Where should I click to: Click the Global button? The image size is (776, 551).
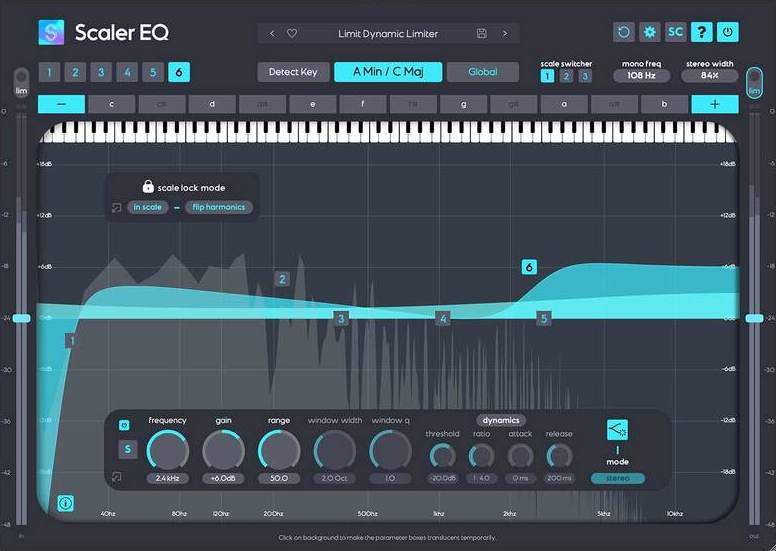coord(482,72)
